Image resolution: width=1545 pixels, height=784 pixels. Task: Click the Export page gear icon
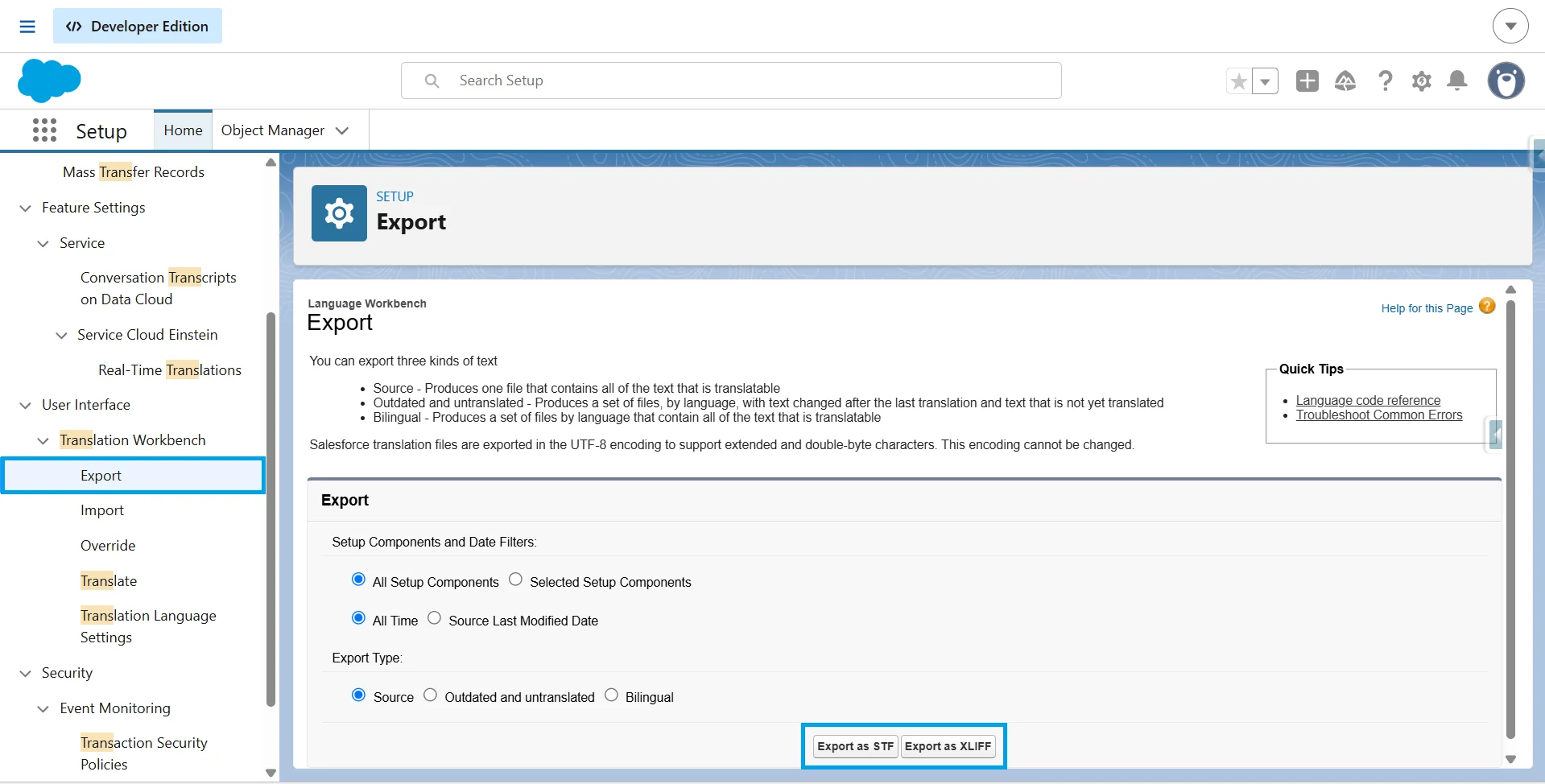pyautogui.click(x=339, y=213)
